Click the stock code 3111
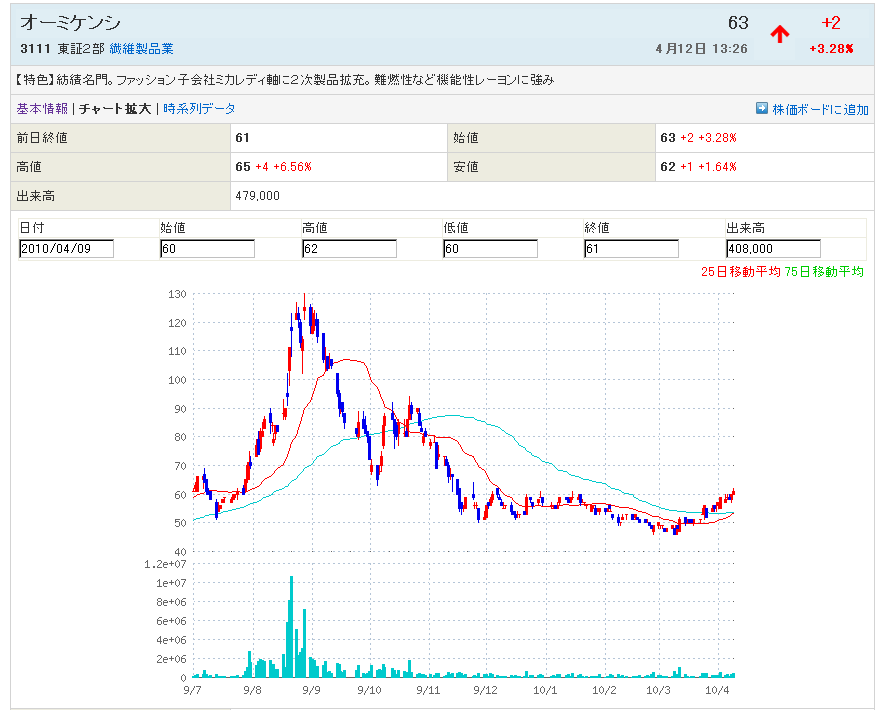The image size is (891, 710). click(36, 49)
